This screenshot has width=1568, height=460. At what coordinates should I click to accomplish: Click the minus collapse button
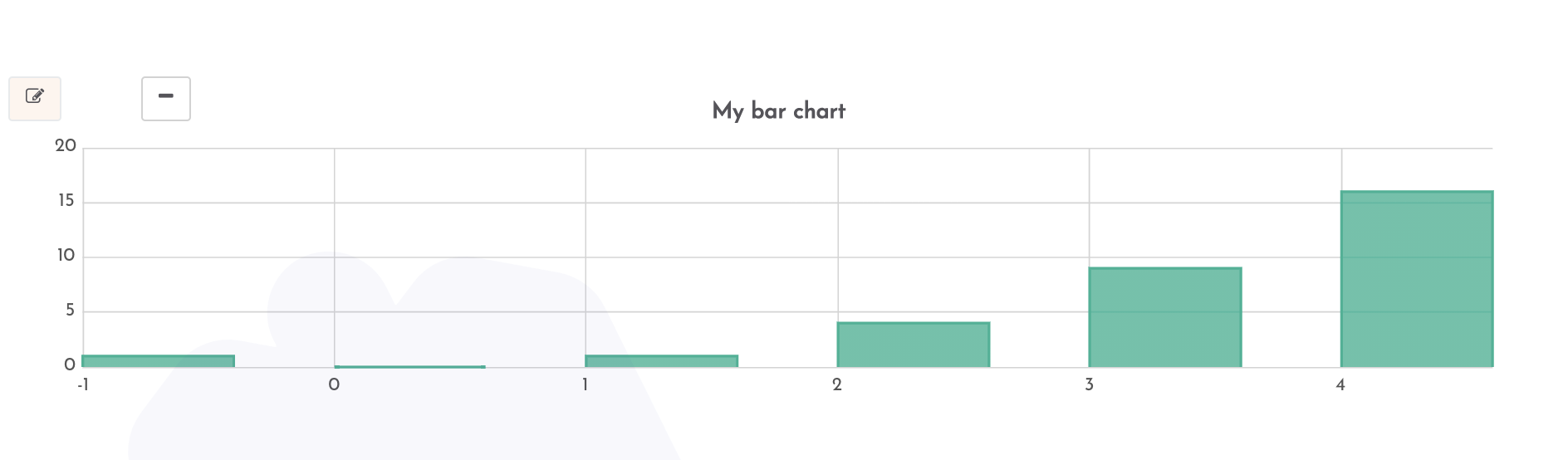(x=166, y=99)
